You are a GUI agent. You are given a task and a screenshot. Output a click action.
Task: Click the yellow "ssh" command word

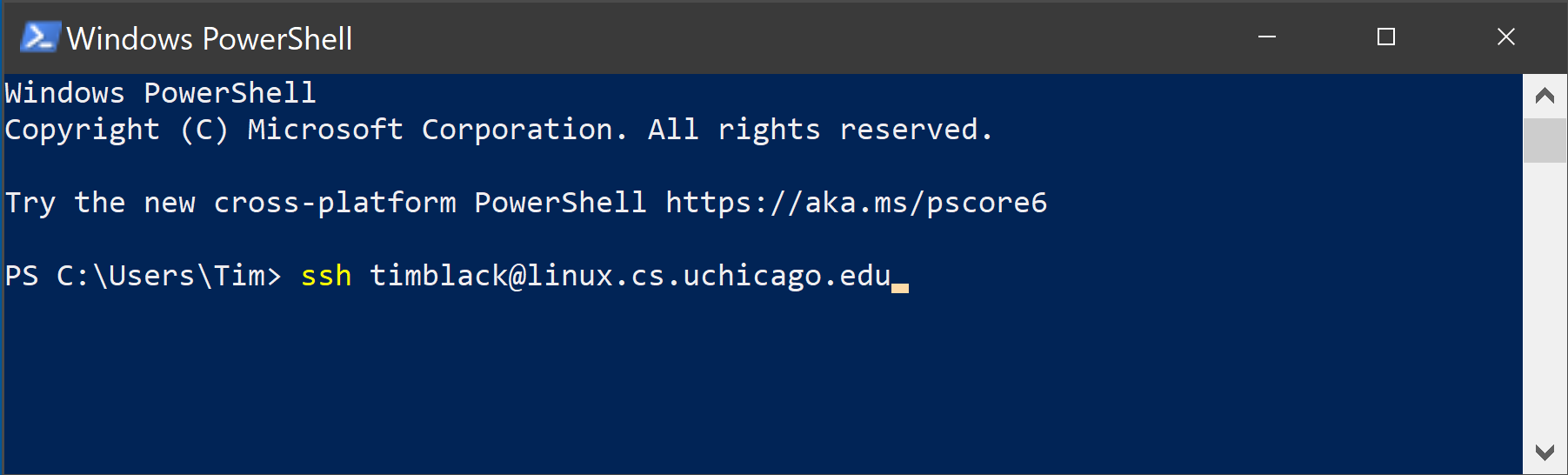(x=326, y=276)
